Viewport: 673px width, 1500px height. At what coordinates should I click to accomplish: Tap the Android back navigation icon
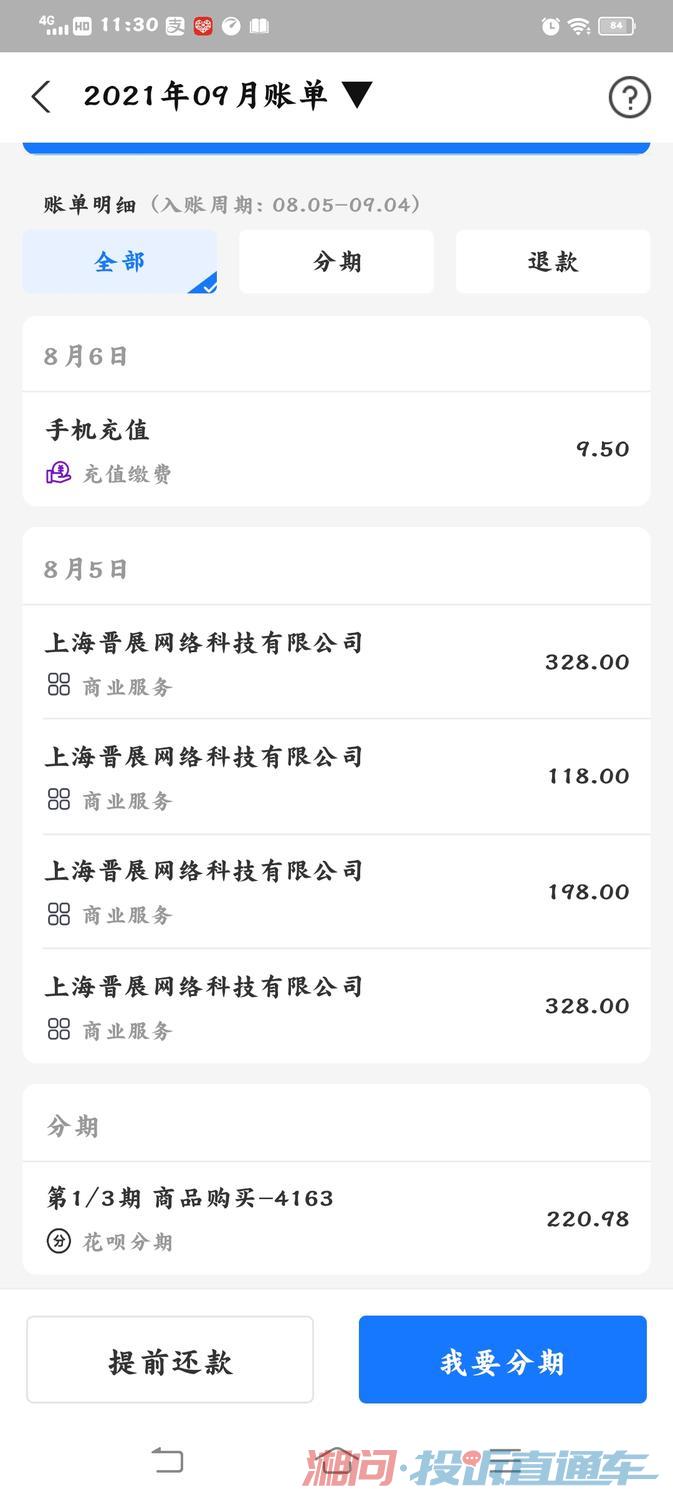coord(168,1461)
